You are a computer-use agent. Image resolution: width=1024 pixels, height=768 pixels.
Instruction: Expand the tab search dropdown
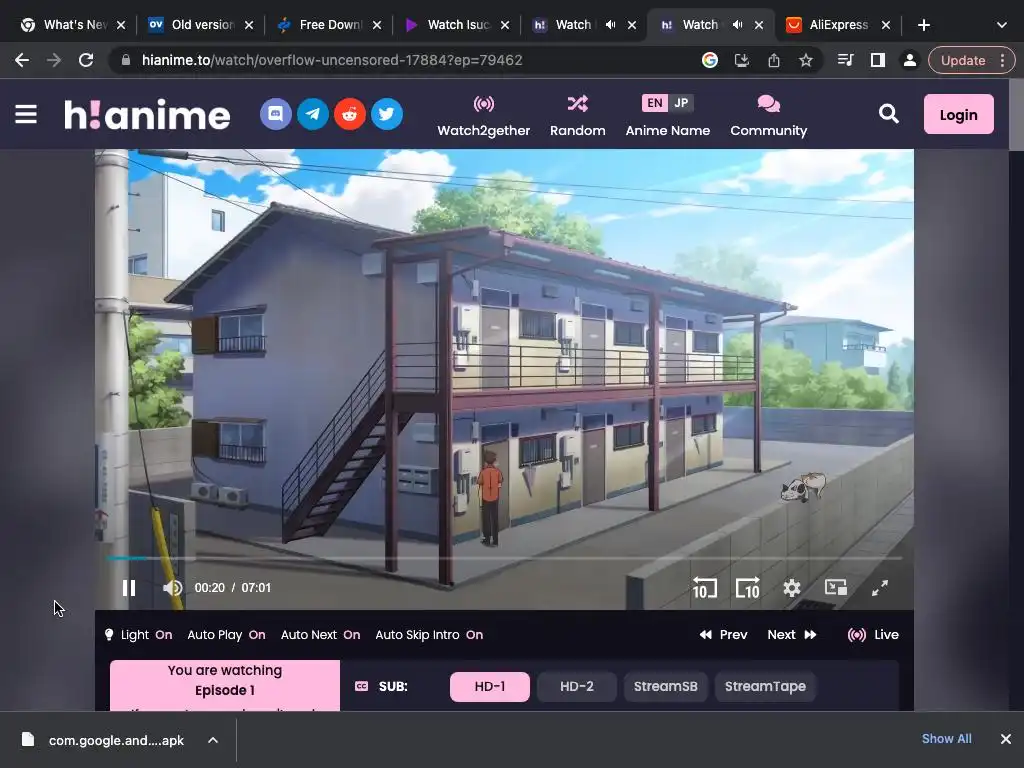1002,25
